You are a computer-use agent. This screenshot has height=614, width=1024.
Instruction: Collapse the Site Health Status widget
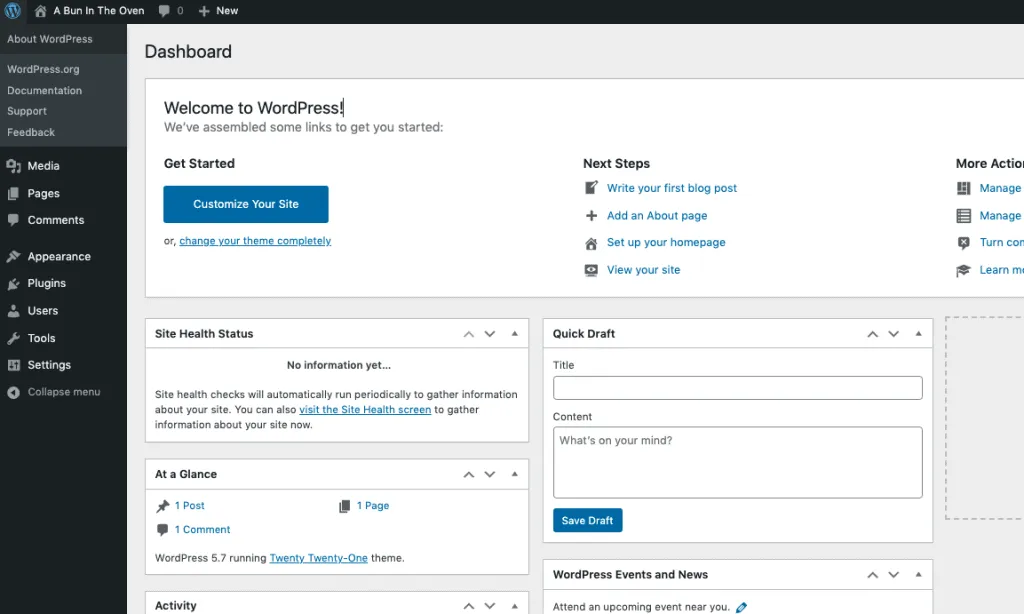point(514,333)
